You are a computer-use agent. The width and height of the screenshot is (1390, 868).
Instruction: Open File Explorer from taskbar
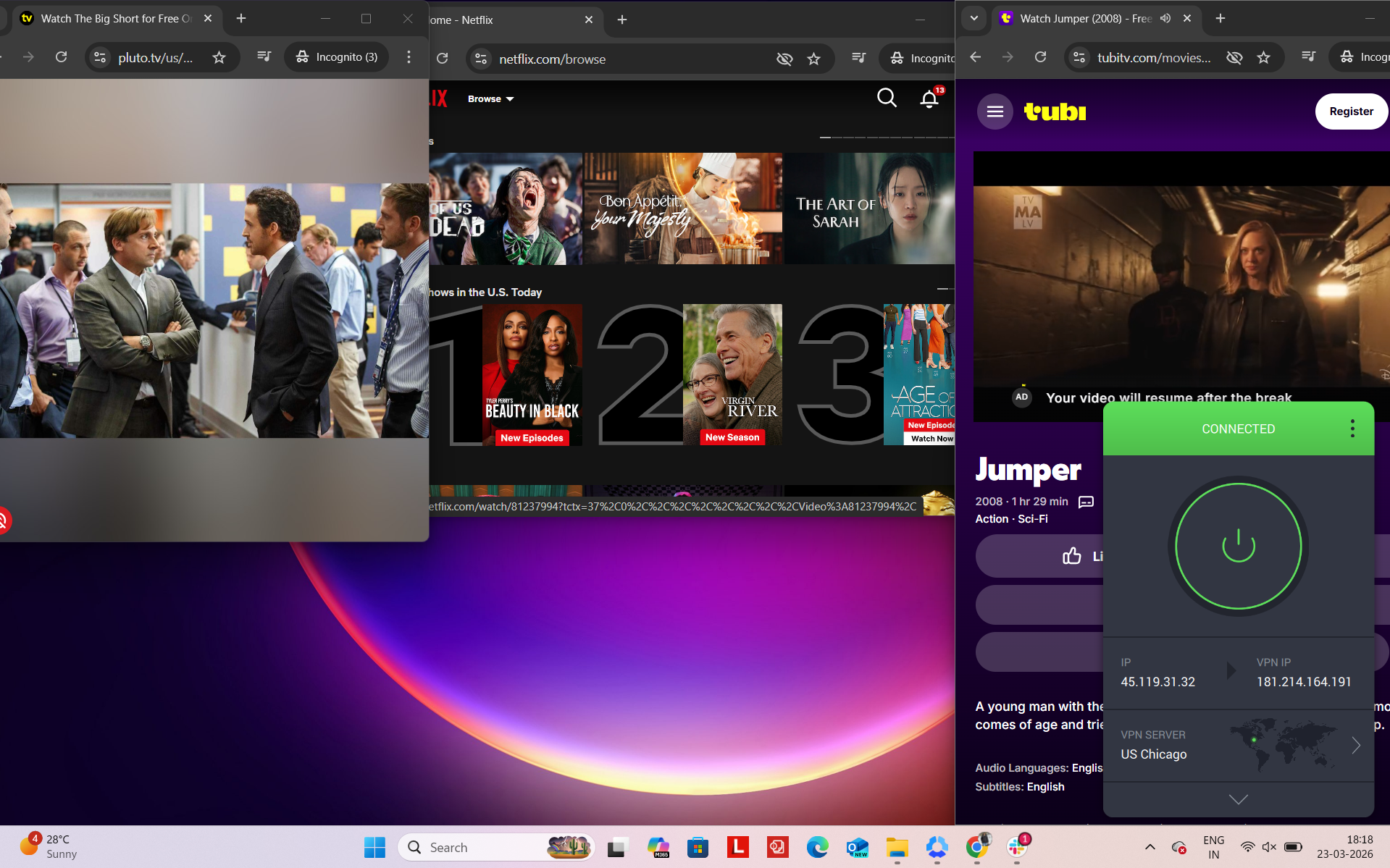point(897,847)
